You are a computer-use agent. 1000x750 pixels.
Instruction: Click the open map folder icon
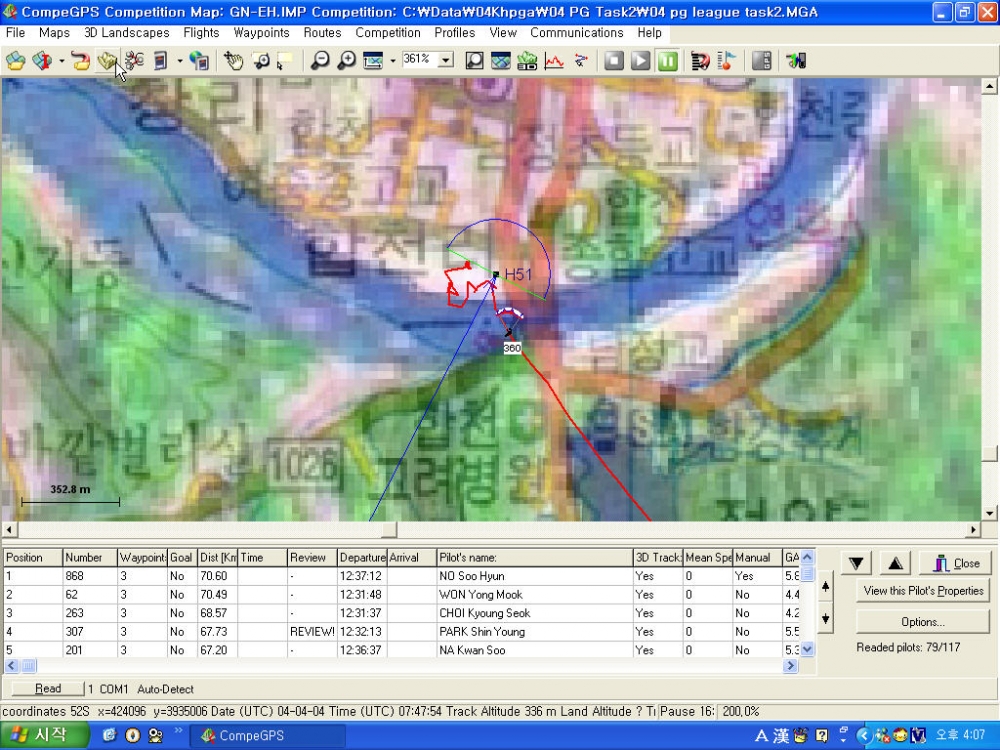point(15,61)
